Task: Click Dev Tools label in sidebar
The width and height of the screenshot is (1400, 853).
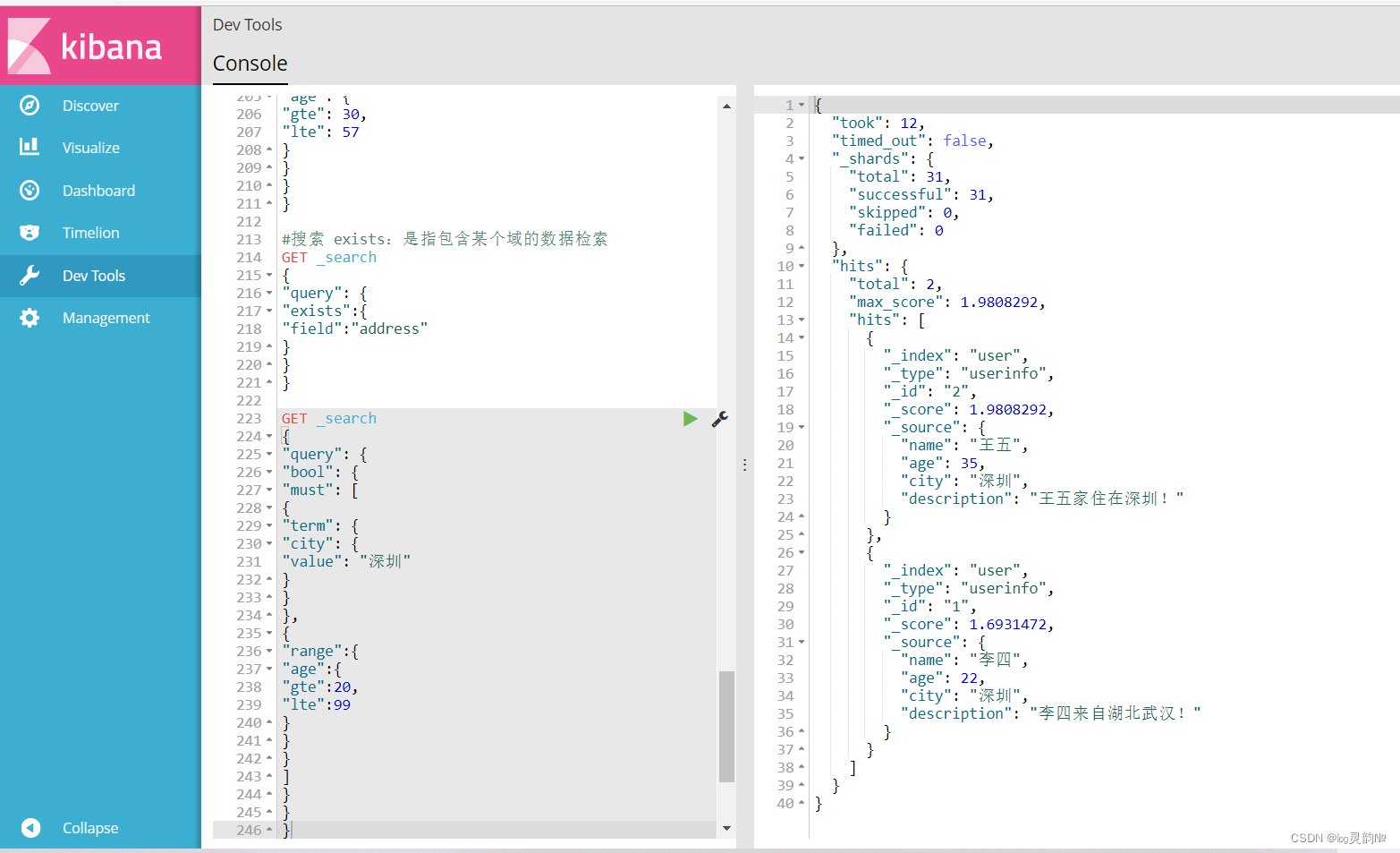Action: (x=94, y=276)
